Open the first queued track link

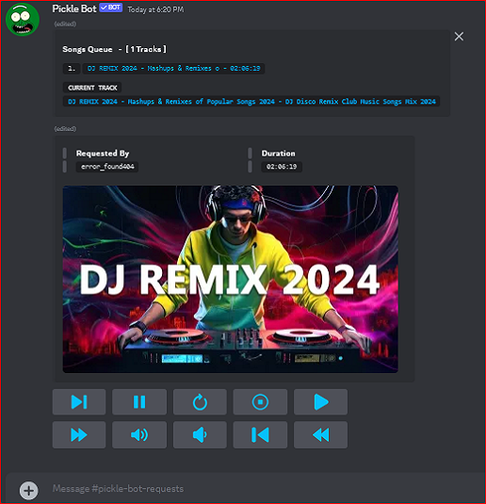(174, 69)
